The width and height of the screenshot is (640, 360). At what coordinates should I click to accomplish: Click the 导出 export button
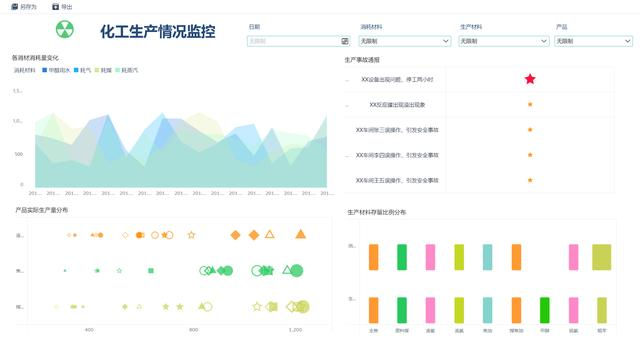click(x=62, y=7)
